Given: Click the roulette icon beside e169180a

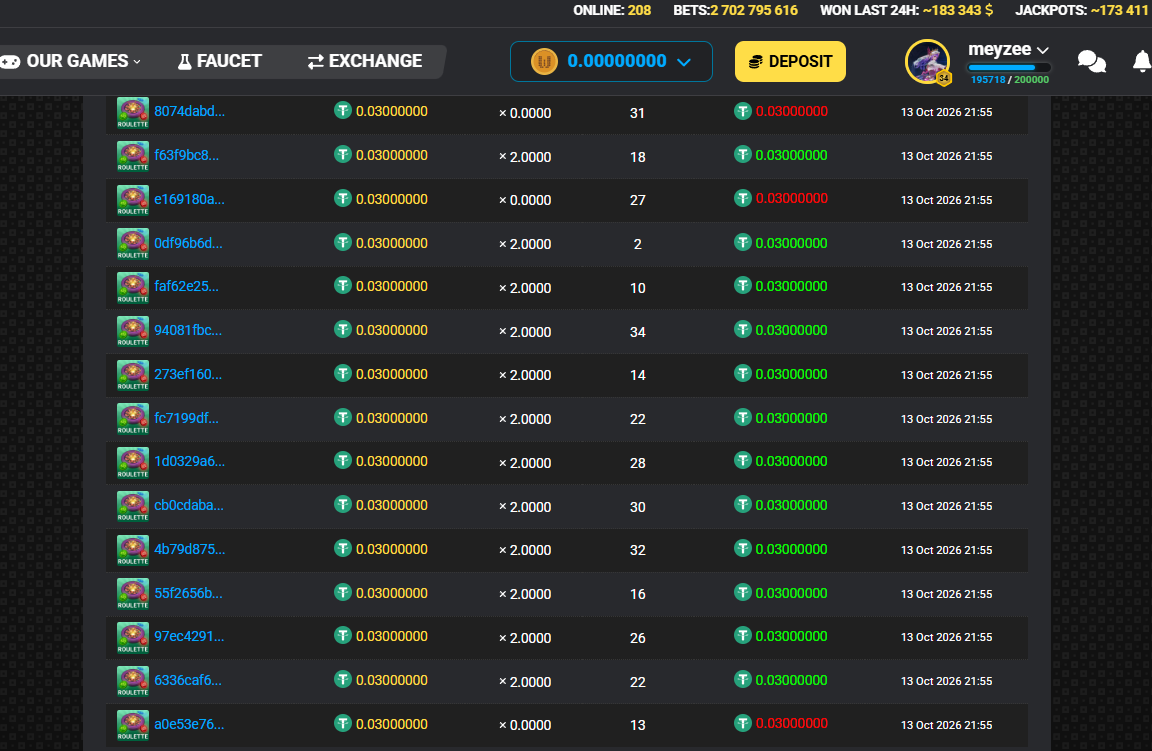Looking at the screenshot, I should (x=133, y=200).
